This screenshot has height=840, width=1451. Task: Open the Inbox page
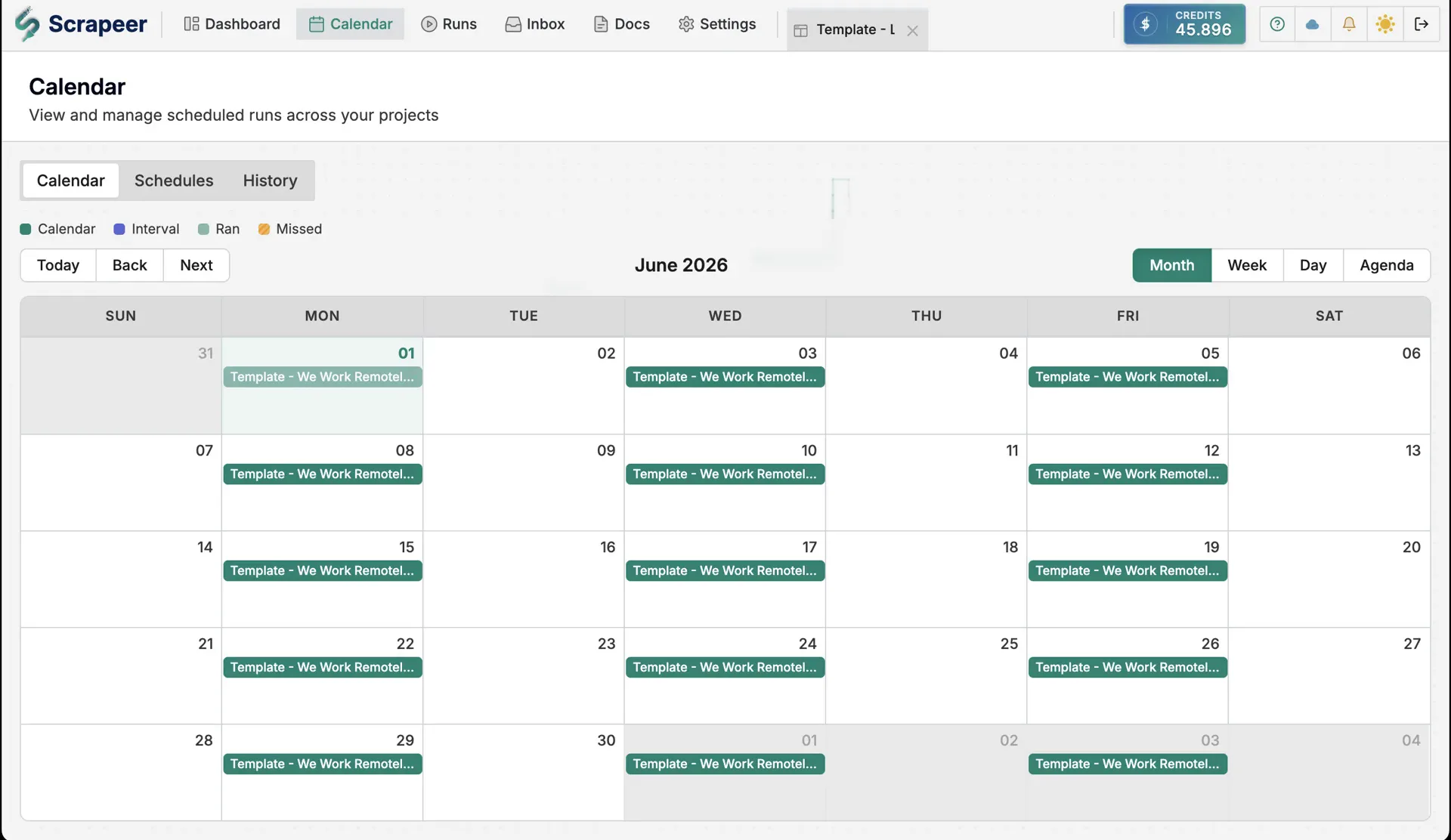click(535, 24)
